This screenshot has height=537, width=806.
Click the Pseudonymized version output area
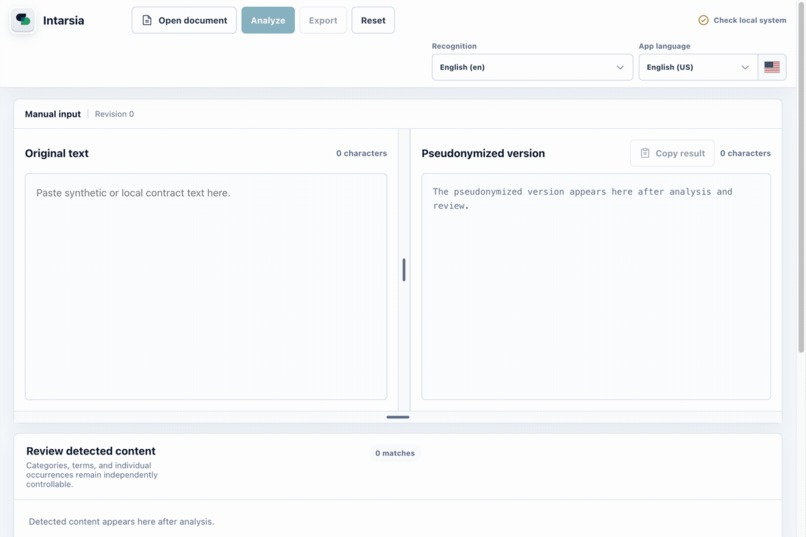(596, 286)
